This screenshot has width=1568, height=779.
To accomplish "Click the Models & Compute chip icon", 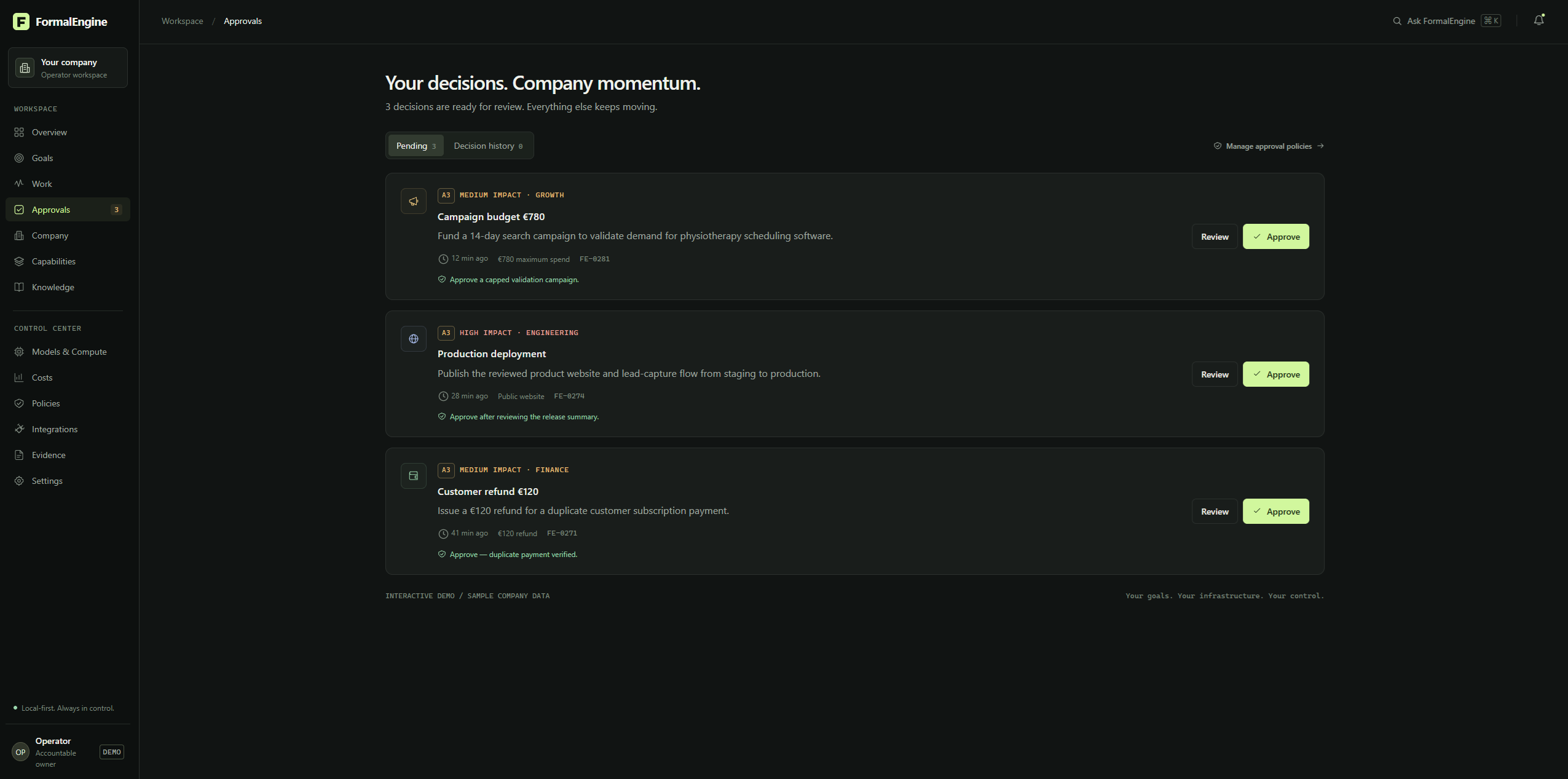I will tap(19, 352).
